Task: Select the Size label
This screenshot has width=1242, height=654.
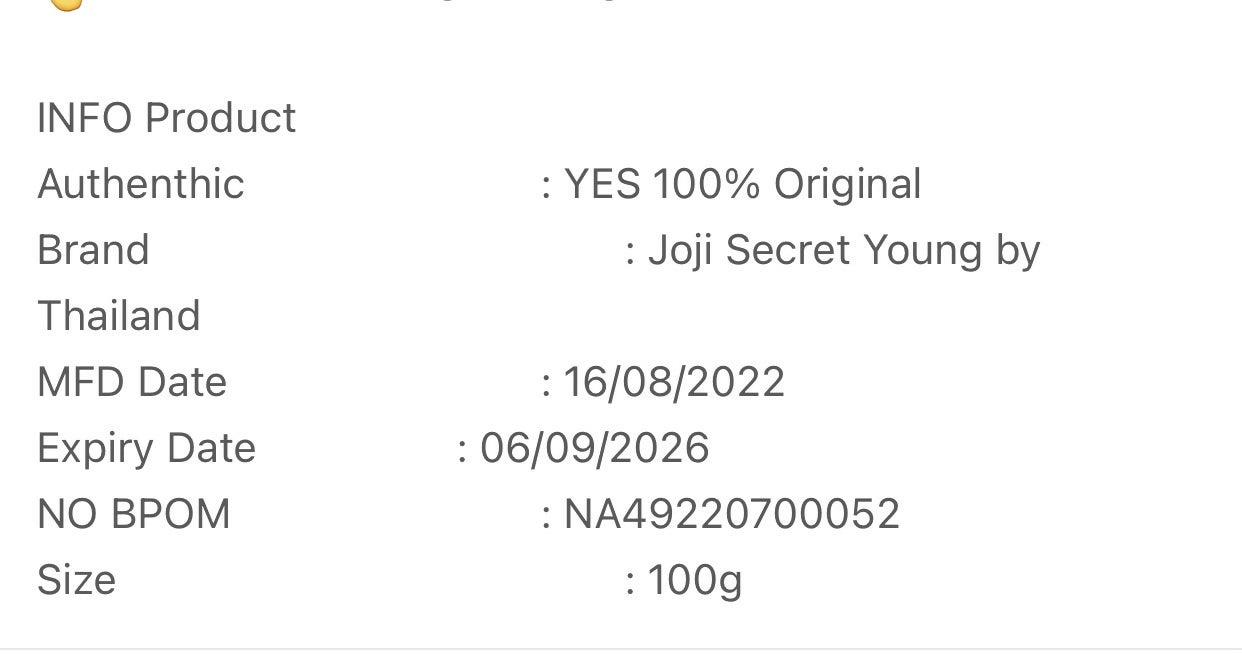Action: (77, 580)
